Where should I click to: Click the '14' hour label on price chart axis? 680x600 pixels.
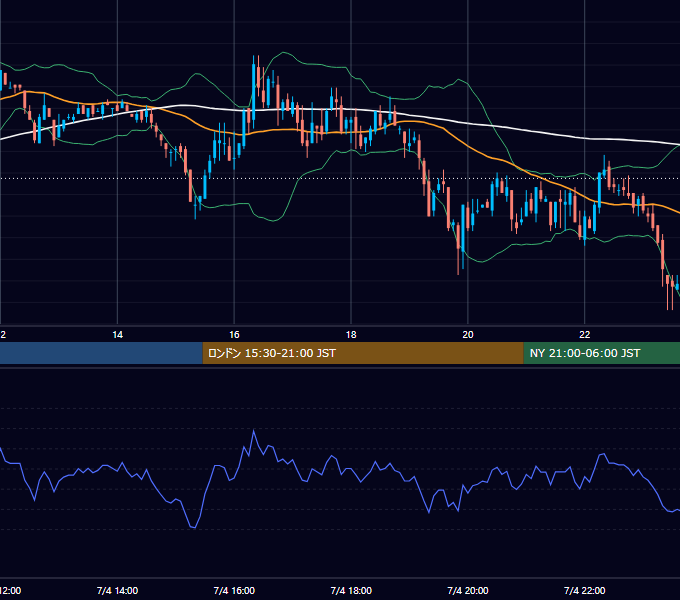(x=118, y=335)
